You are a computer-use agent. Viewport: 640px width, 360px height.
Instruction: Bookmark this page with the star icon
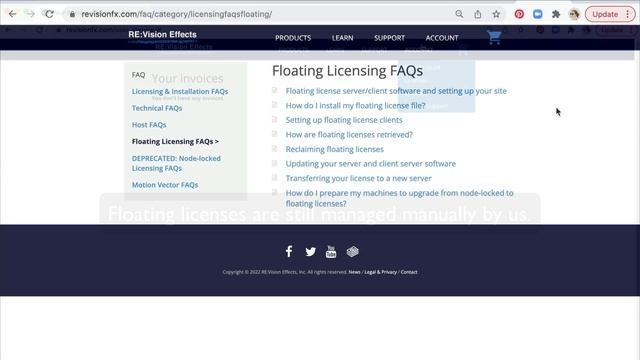click(496, 14)
